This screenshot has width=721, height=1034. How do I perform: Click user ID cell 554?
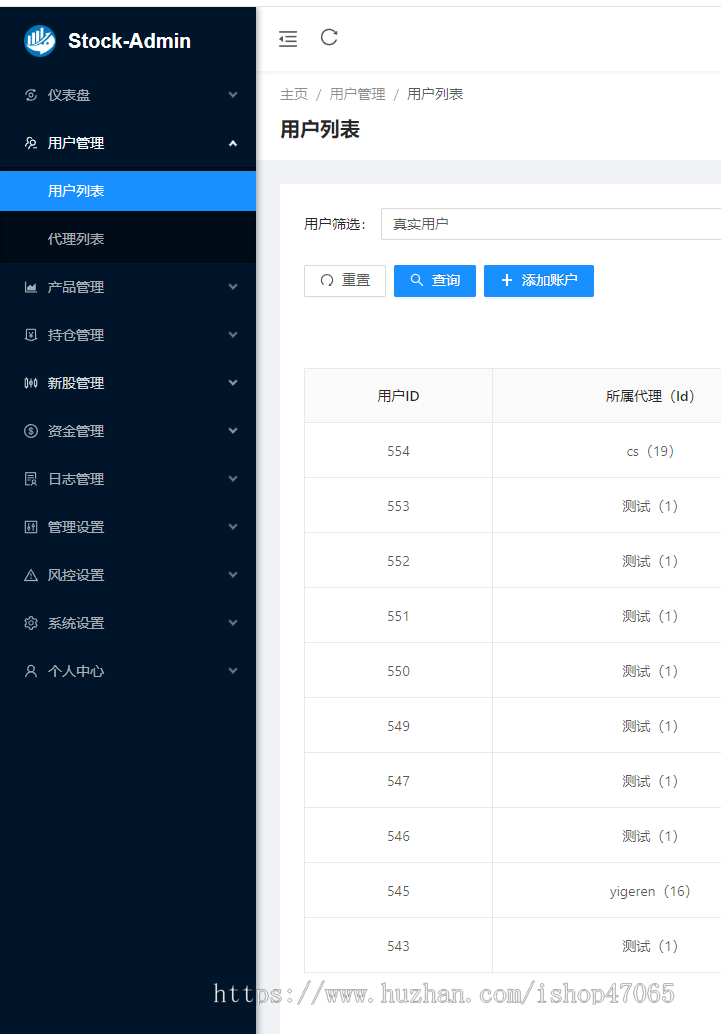[x=398, y=451]
